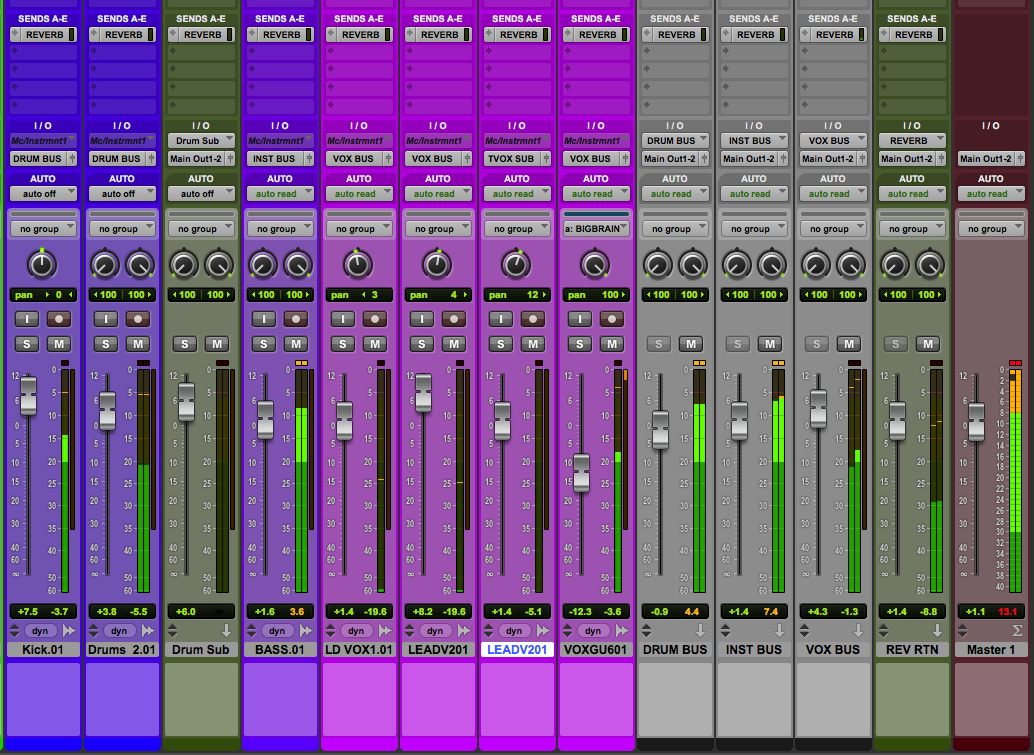Click the pan knob on VOXGU601
Screen dimensions: 1034x755
(x=594, y=264)
